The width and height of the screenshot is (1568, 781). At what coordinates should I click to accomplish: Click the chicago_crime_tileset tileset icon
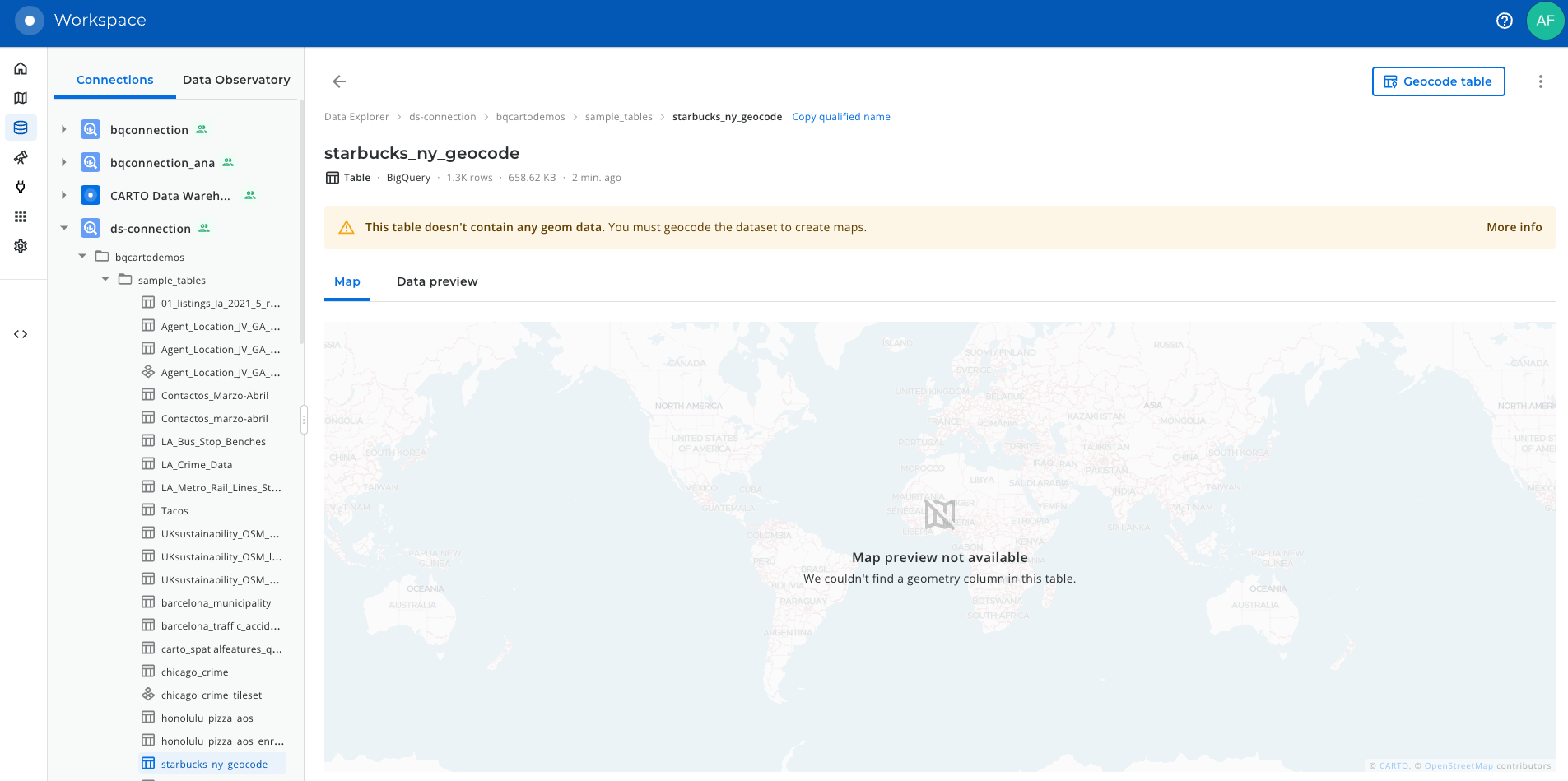[148, 694]
